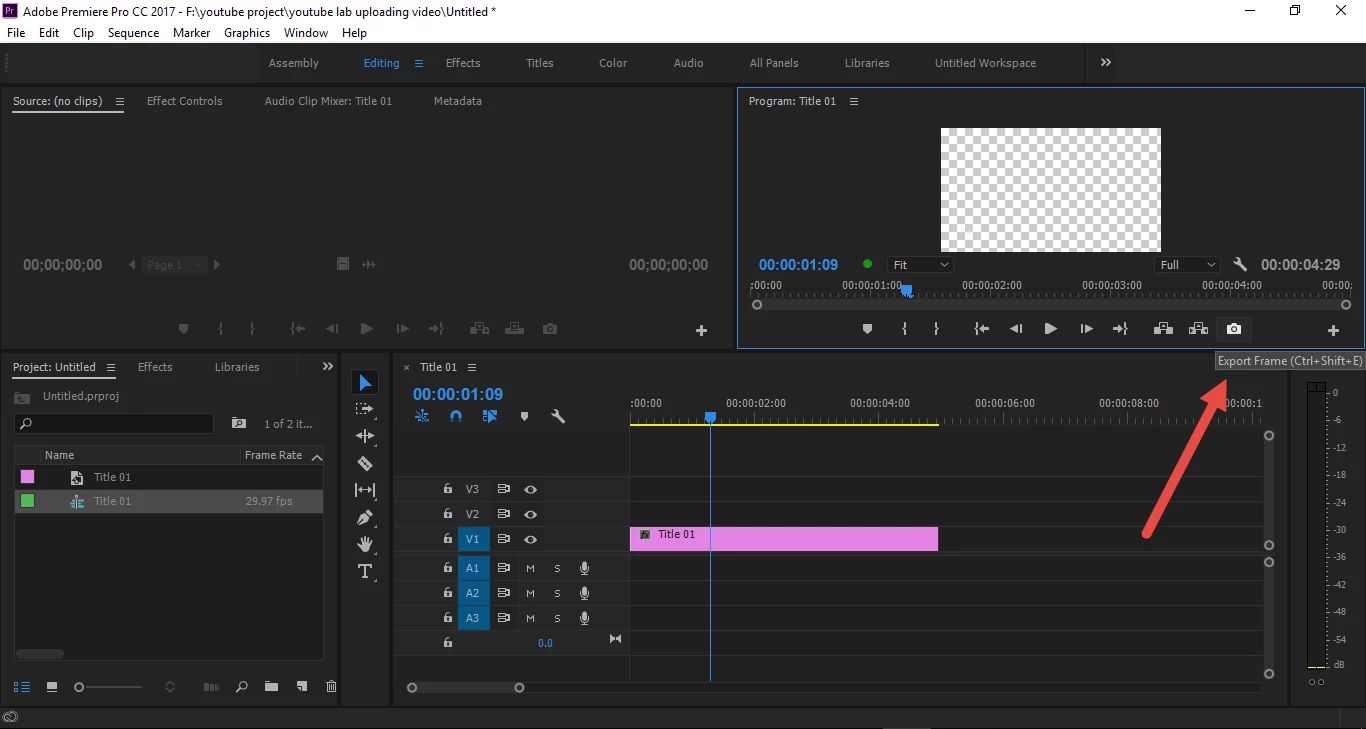1366x729 pixels.
Task: Mark Out point in Program monitor
Action: click(936, 329)
